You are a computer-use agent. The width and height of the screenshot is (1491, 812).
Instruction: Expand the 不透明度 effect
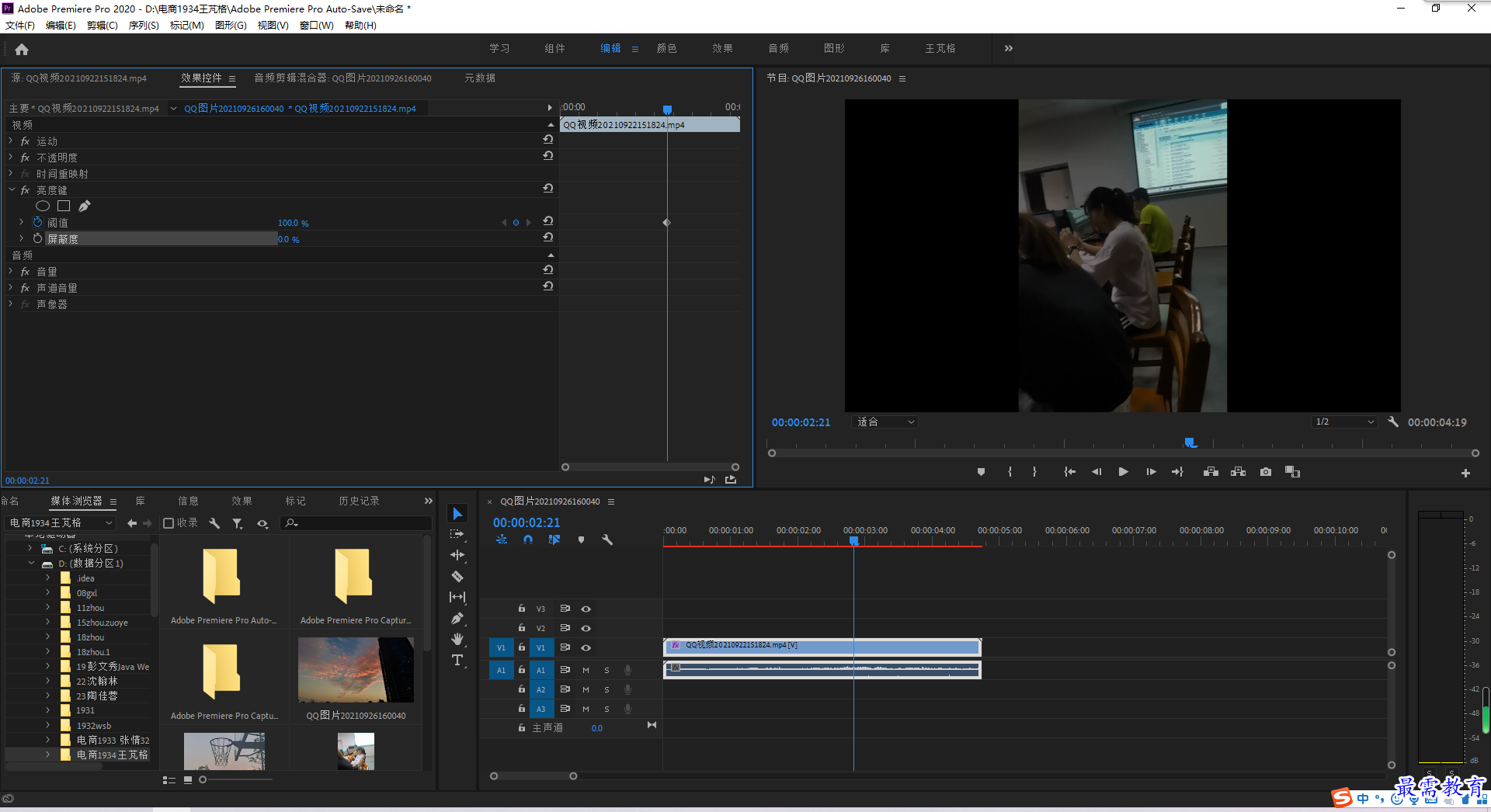click(11, 157)
